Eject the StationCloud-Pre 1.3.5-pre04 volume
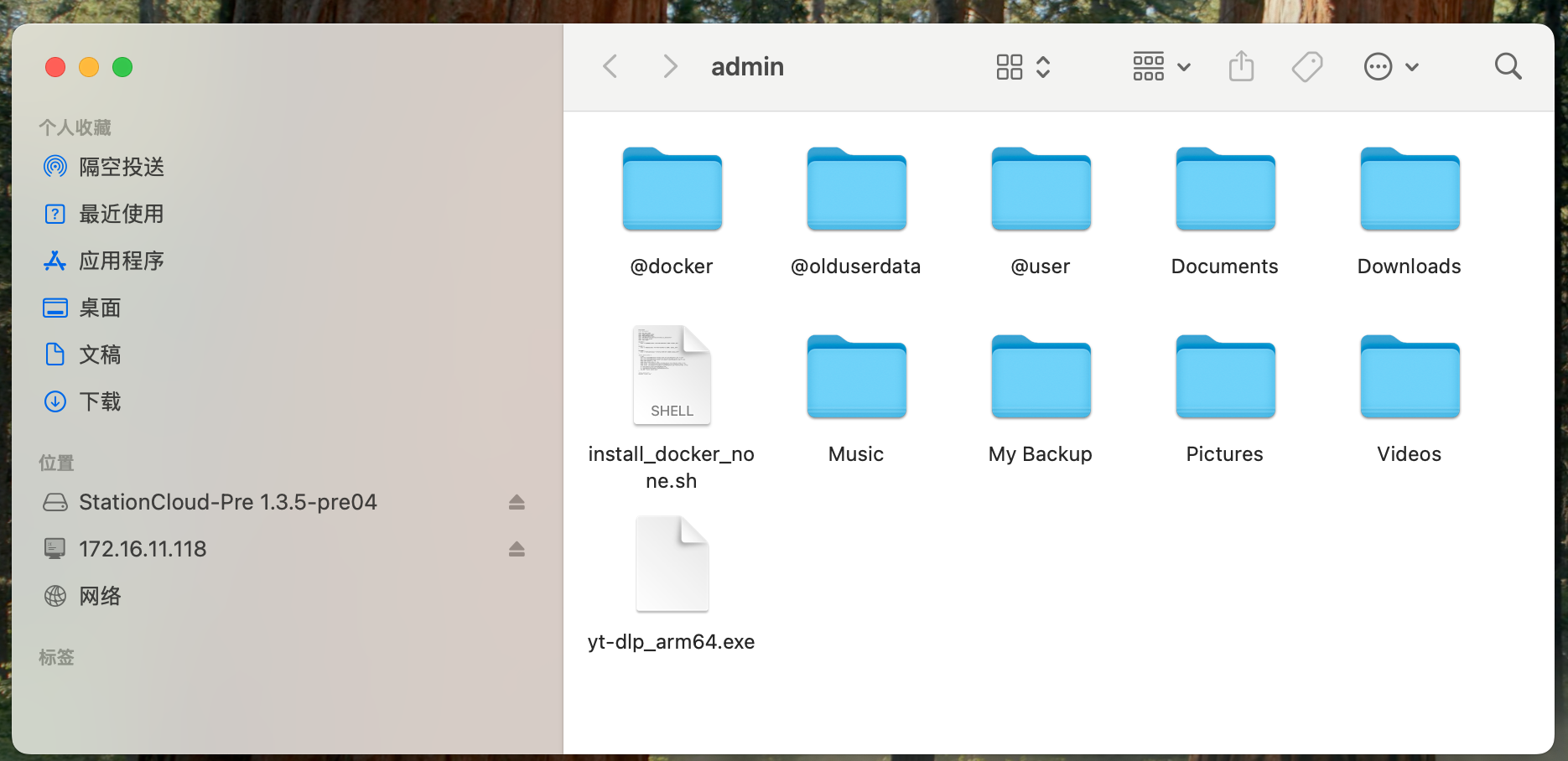 click(517, 502)
